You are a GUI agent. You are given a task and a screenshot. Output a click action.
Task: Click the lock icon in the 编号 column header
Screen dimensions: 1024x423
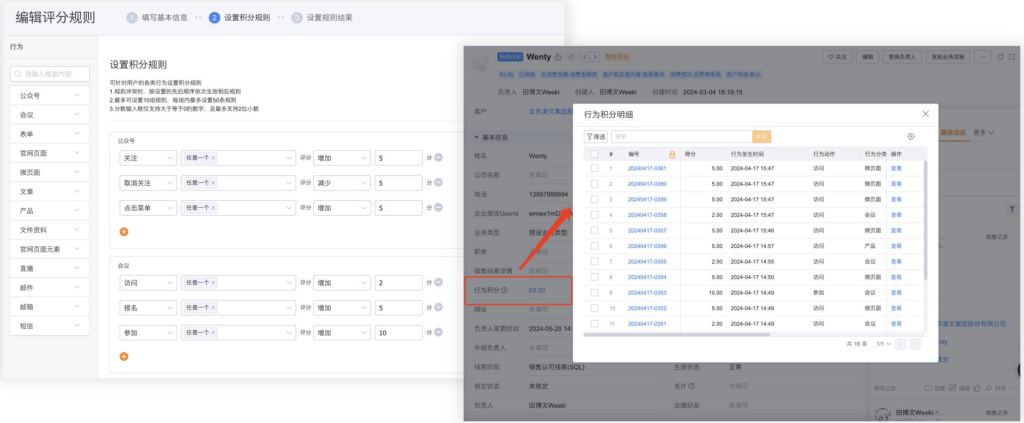click(x=672, y=154)
